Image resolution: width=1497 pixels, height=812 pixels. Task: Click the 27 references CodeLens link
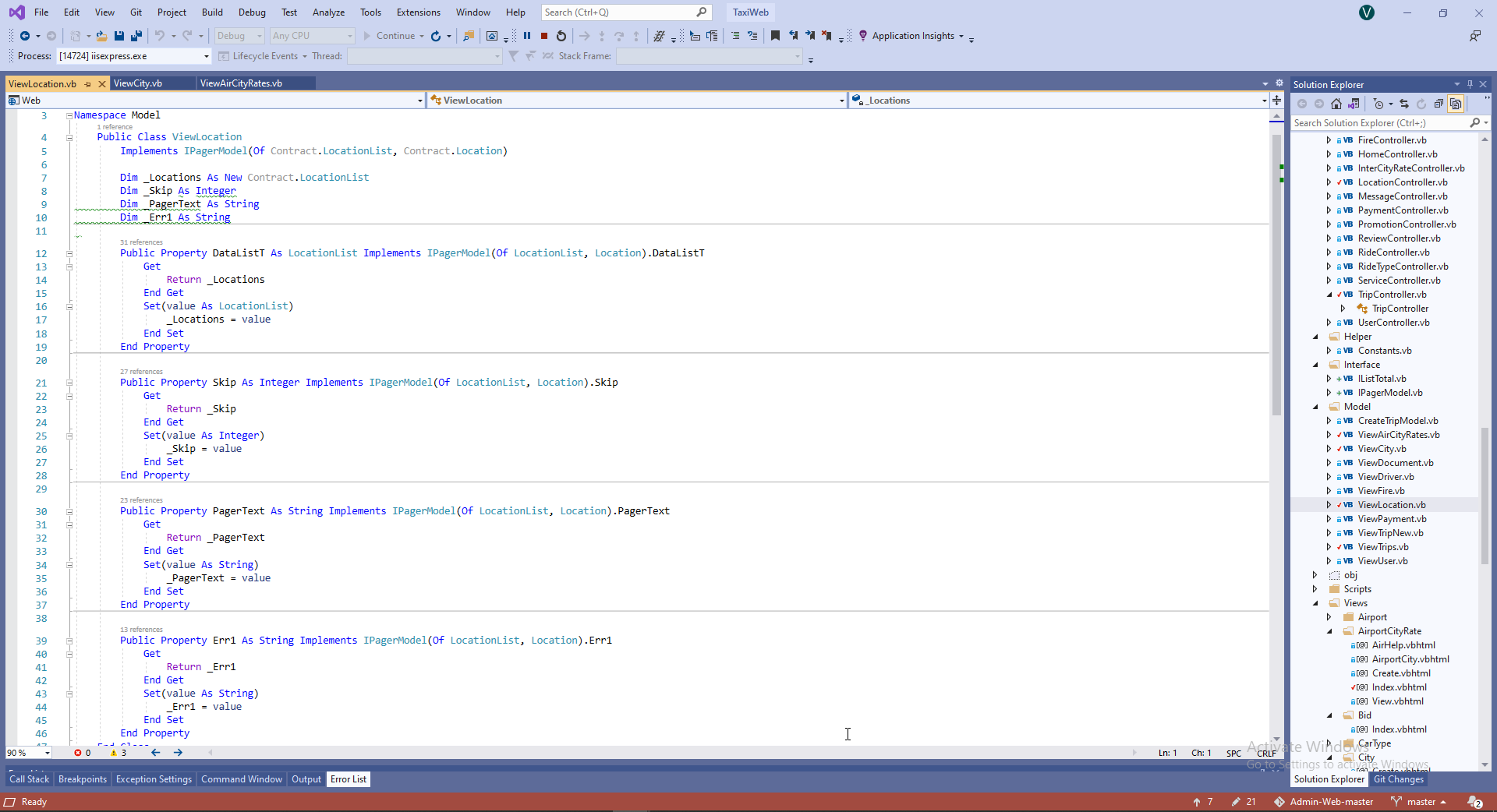tap(141, 372)
